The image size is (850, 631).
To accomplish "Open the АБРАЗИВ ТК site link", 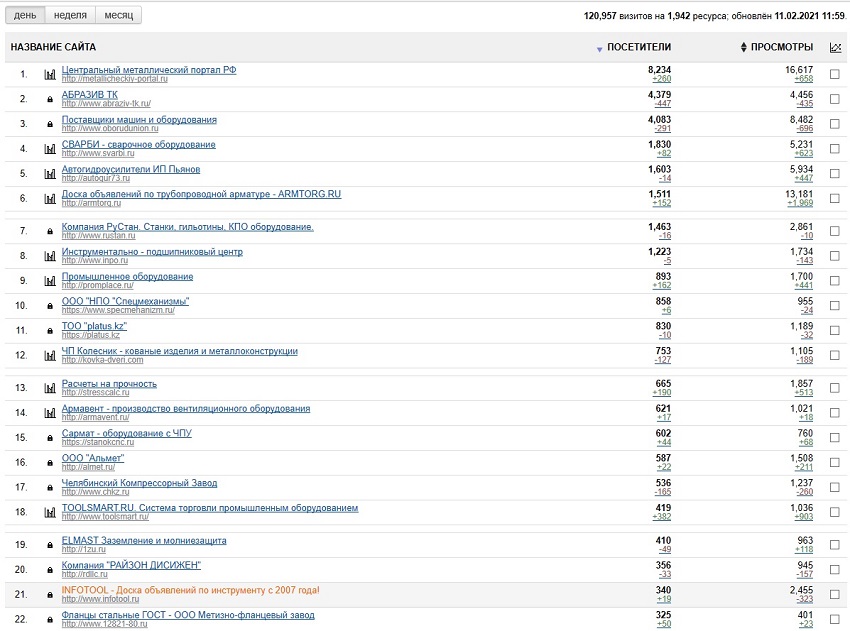I will [x=89, y=95].
